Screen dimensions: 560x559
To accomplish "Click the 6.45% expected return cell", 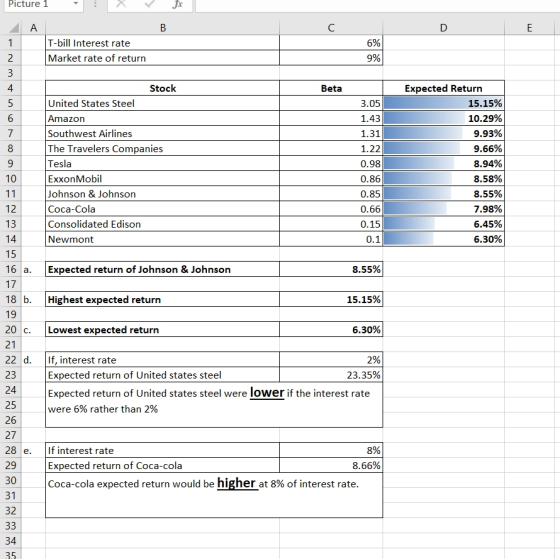I will (x=443, y=224).
